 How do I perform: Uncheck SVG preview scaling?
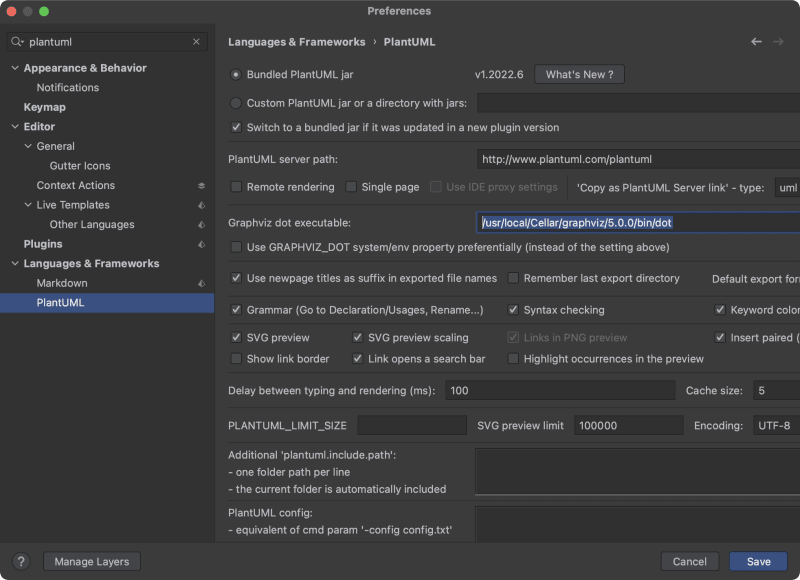tap(358, 337)
